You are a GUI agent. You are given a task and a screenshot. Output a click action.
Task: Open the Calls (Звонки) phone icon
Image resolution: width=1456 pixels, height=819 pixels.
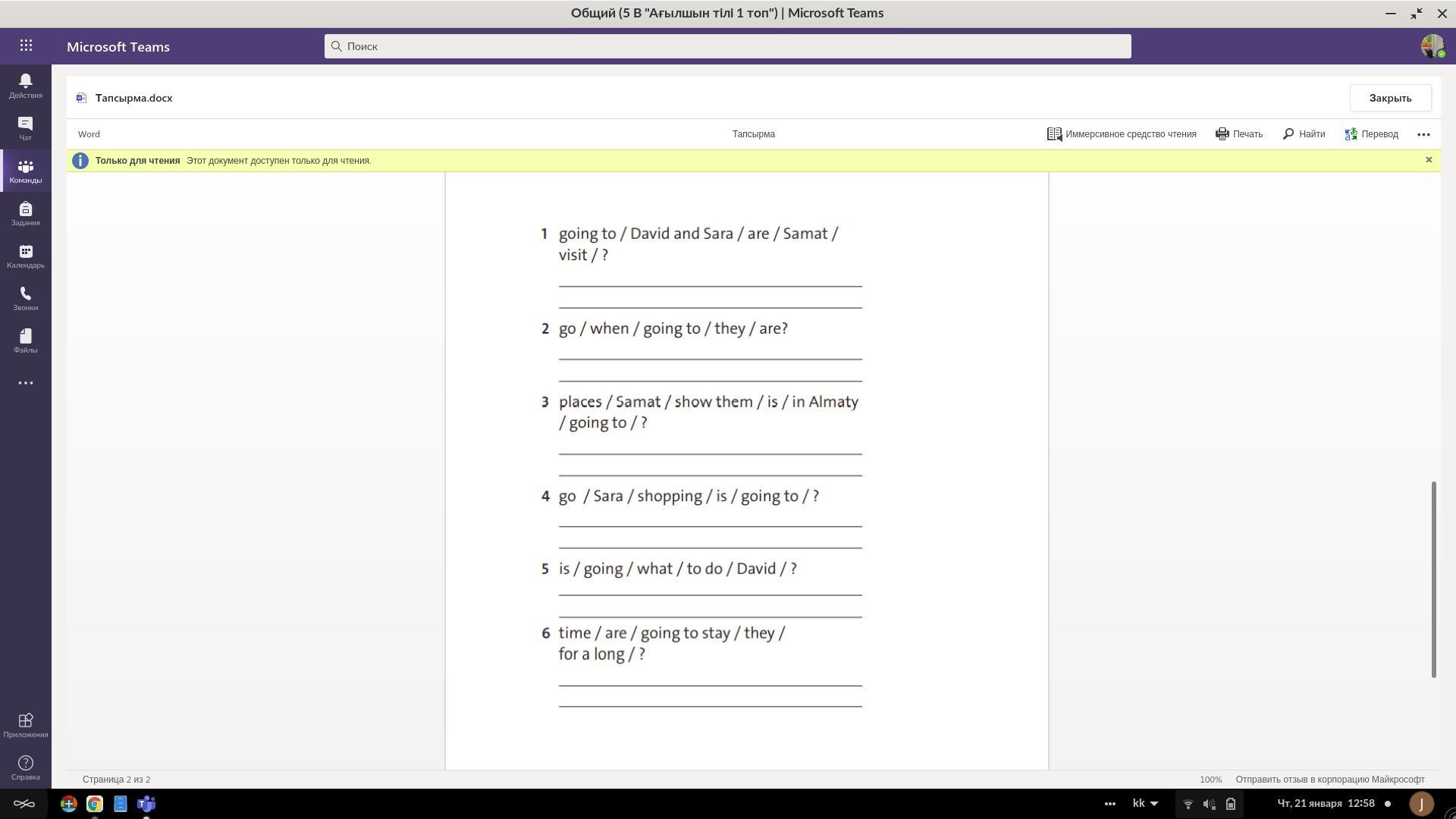coord(25,298)
